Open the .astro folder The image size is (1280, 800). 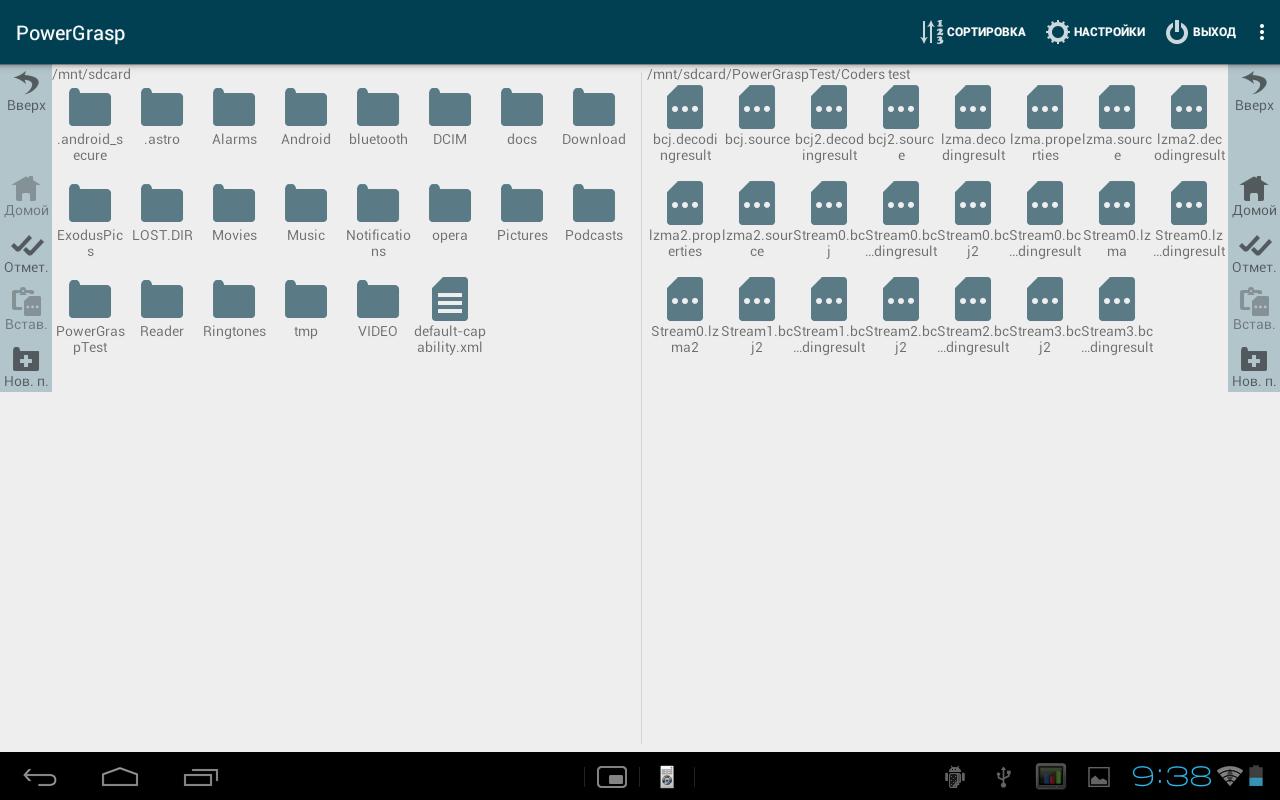pyautogui.click(x=162, y=117)
